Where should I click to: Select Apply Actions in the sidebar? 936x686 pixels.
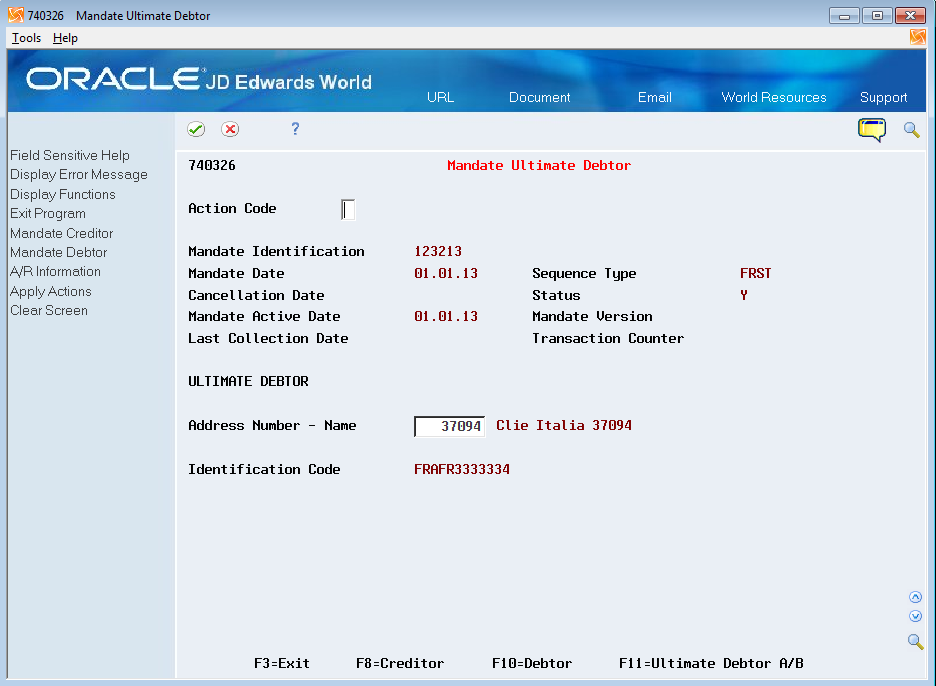(x=51, y=291)
